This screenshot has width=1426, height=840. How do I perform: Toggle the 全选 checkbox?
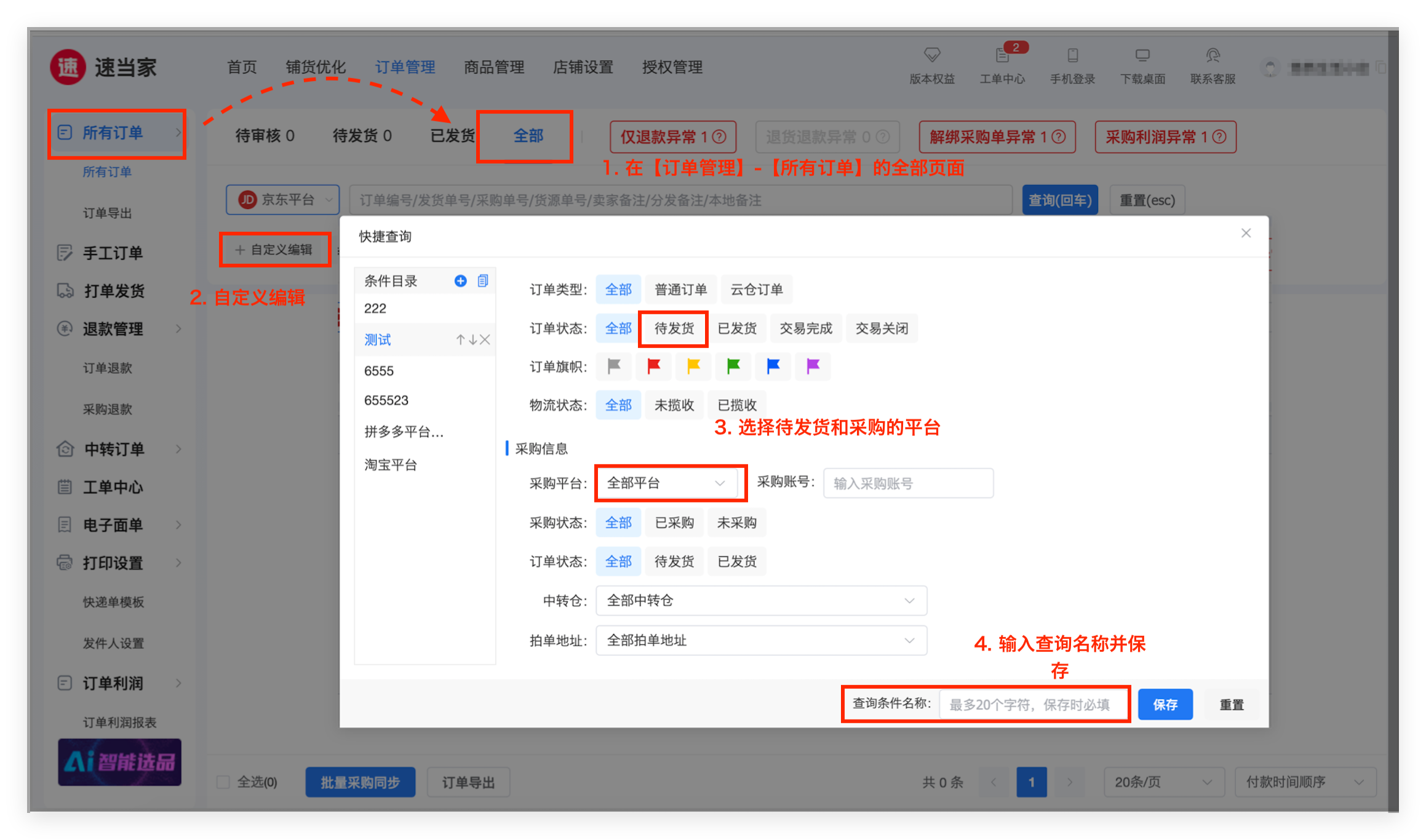[223, 782]
